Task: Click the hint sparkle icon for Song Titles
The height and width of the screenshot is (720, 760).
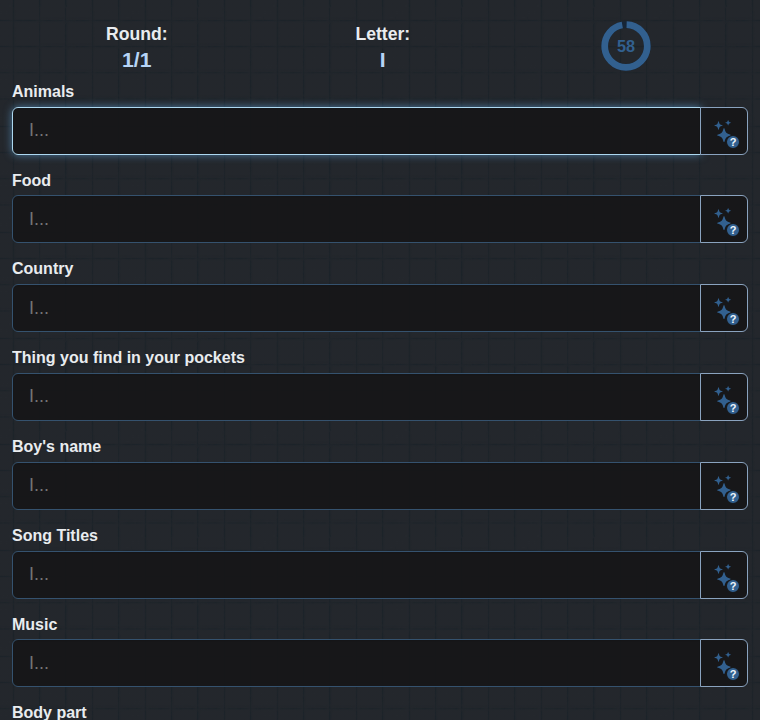Action: [x=724, y=576]
